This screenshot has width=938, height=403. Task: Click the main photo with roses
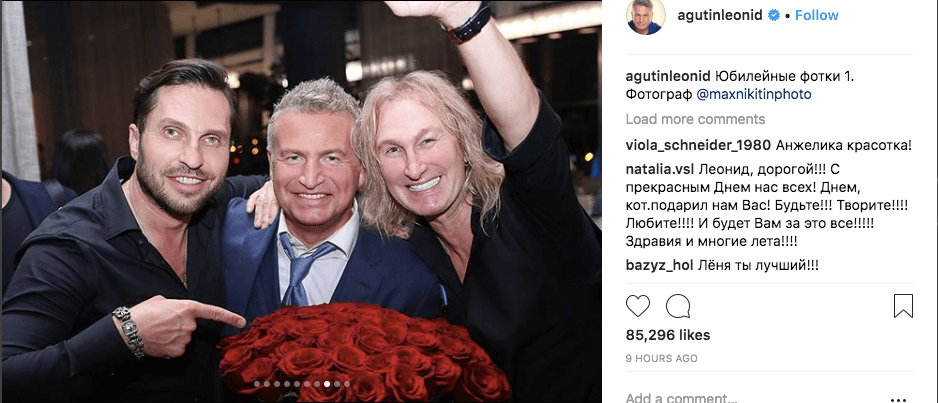[301, 202]
